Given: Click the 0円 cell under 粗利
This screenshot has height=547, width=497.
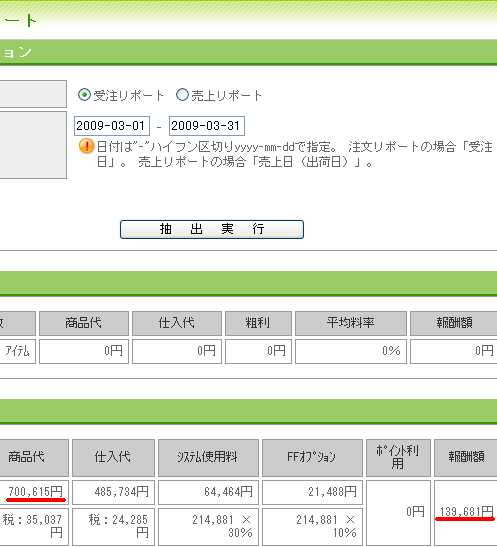Looking at the screenshot, I should pos(258,351).
